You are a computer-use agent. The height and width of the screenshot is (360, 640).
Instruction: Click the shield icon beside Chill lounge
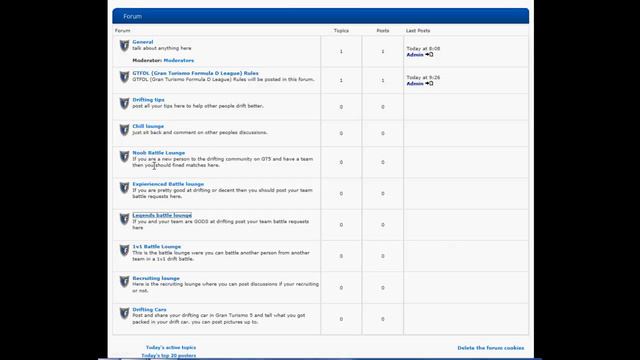[124, 130]
